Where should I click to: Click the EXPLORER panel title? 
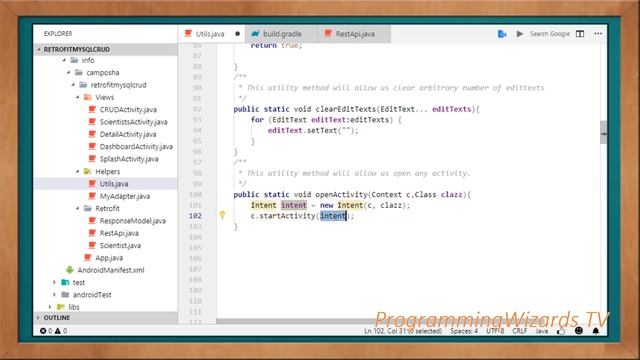[58, 33]
